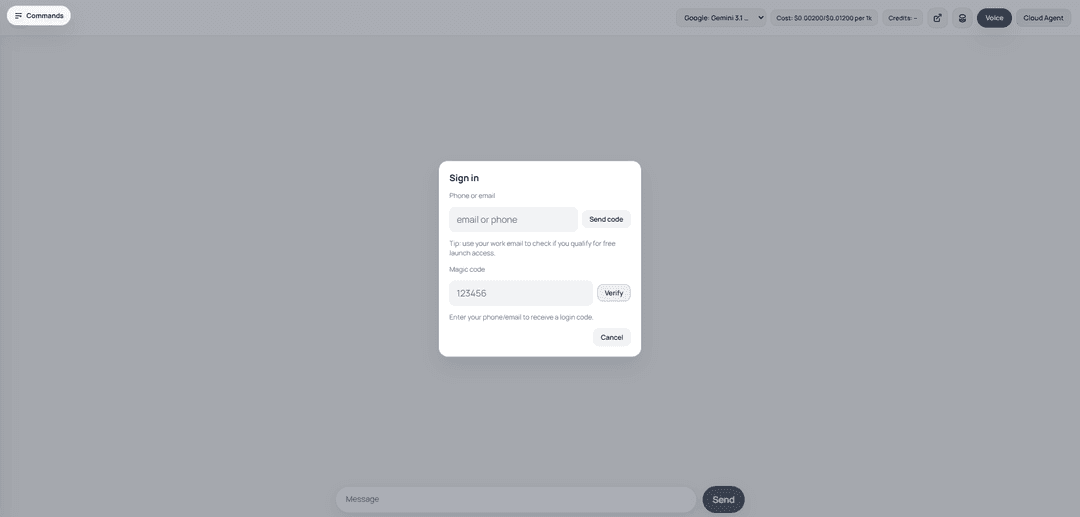This screenshot has height=517, width=1080.
Task: Click the work email tip text
Action: tap(532, 248)
